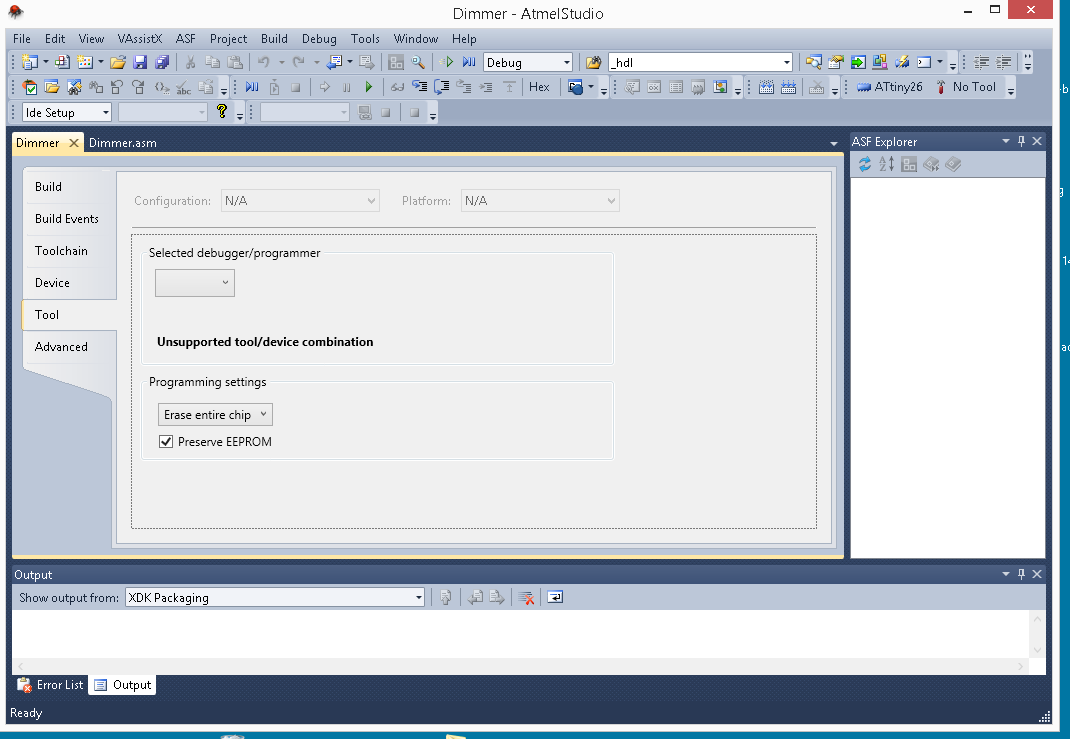The image size is (1070, 739).
Task: Toggle auto-hide pin on Output panel
Action: coord(1022,574)
